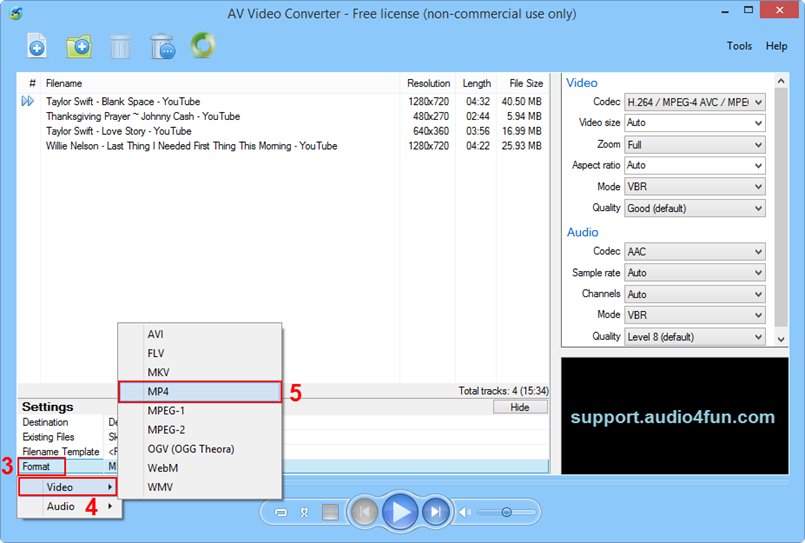Viewport: 805px width, 543px height.
Task: Select Taylor Swift - Love Story track
Action: (283, 131)
